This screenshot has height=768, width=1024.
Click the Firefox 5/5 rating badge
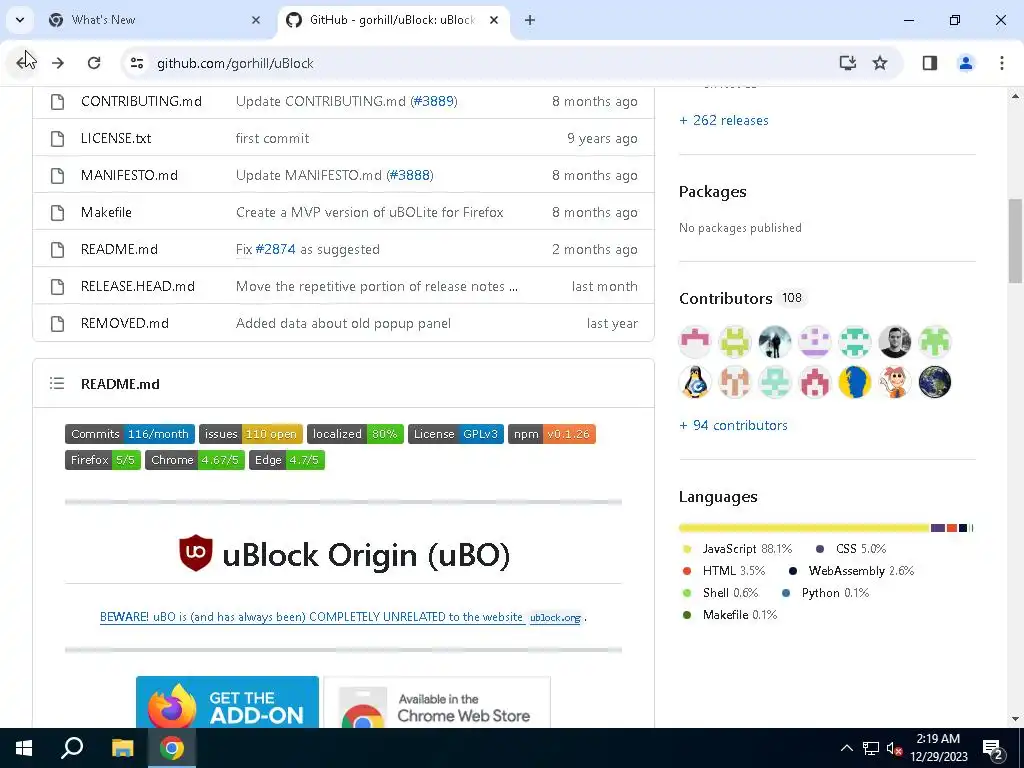pos(103,460)
